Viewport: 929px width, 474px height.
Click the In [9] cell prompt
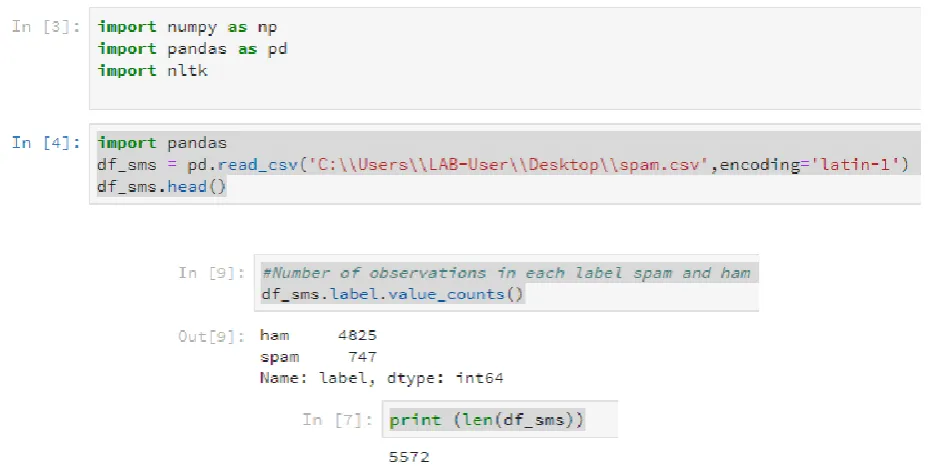212,273
